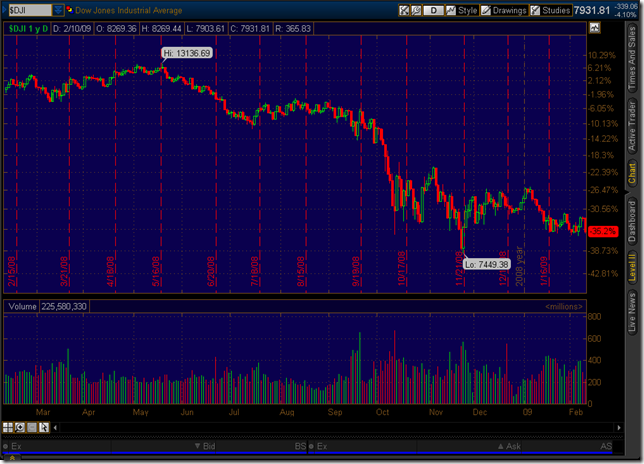
Task: Switch to Level II side tab
Action: [632, 267]
